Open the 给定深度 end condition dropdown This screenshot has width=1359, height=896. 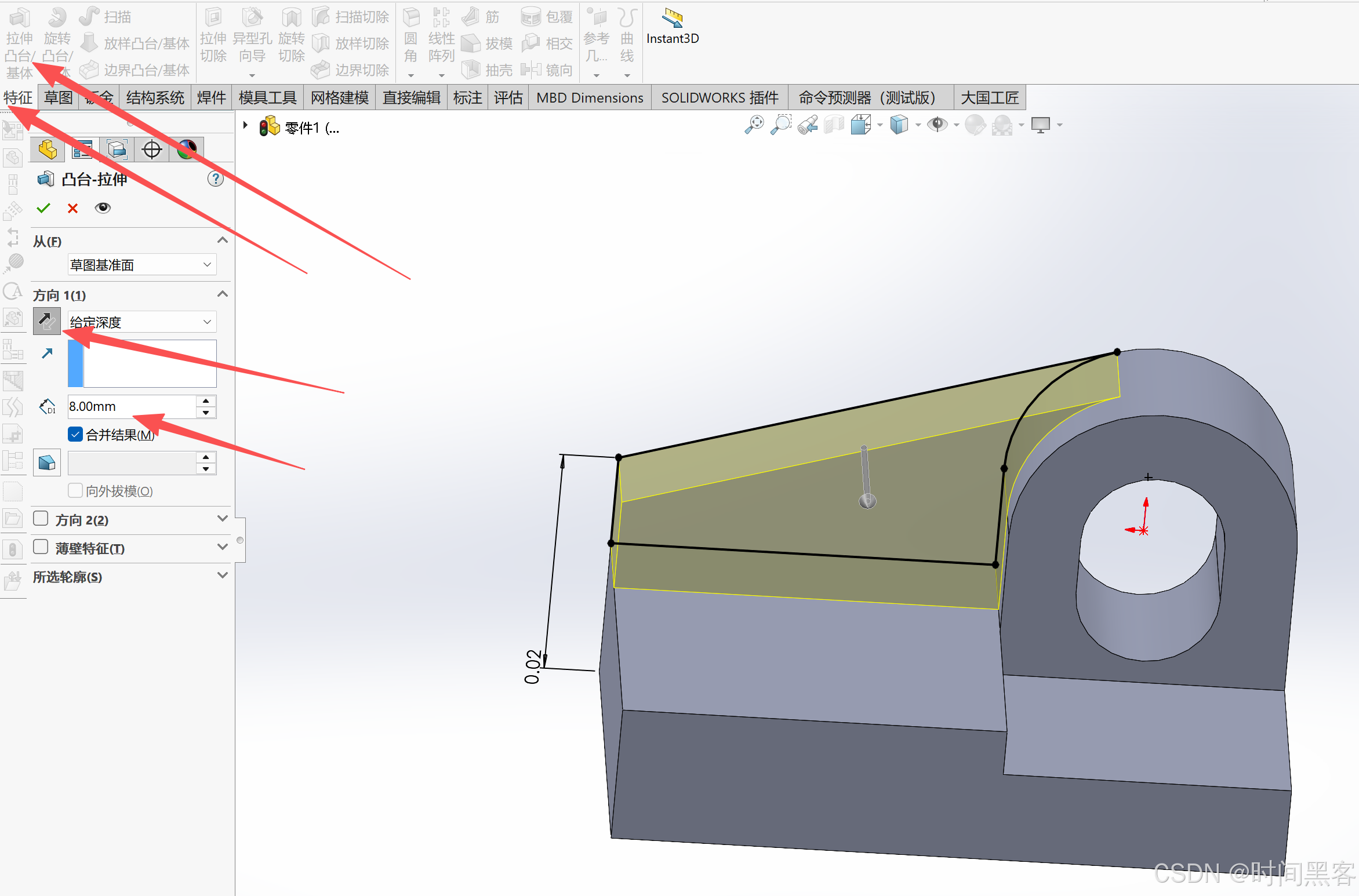[142, 322]
